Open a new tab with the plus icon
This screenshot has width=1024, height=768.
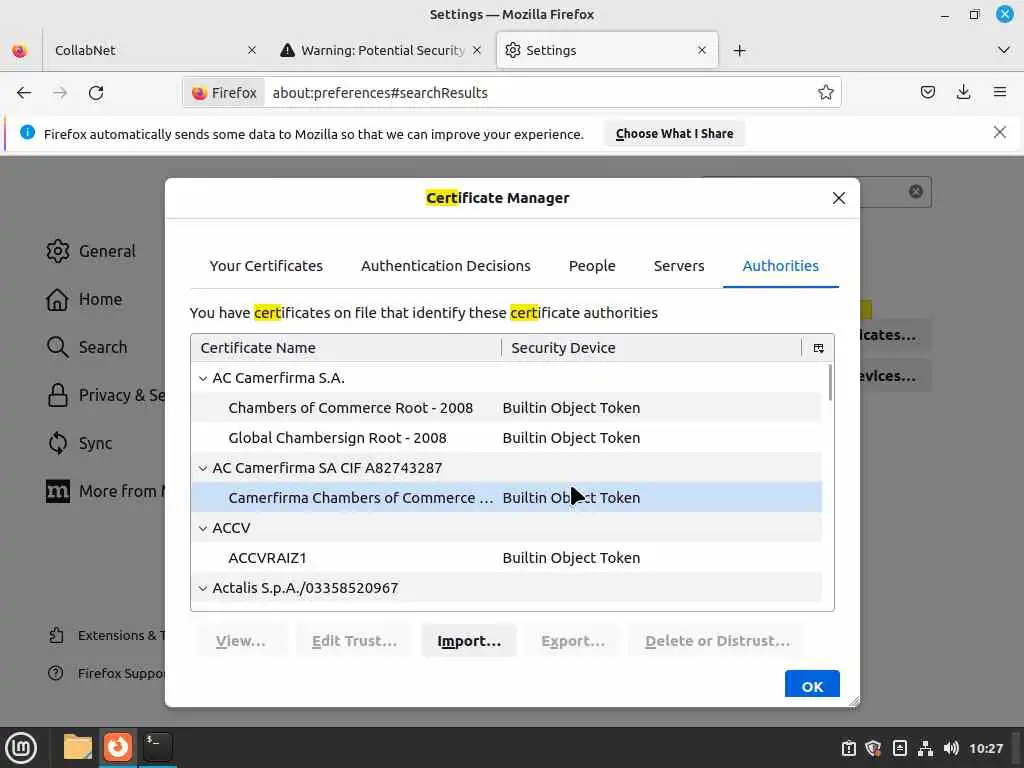[739, 50]
